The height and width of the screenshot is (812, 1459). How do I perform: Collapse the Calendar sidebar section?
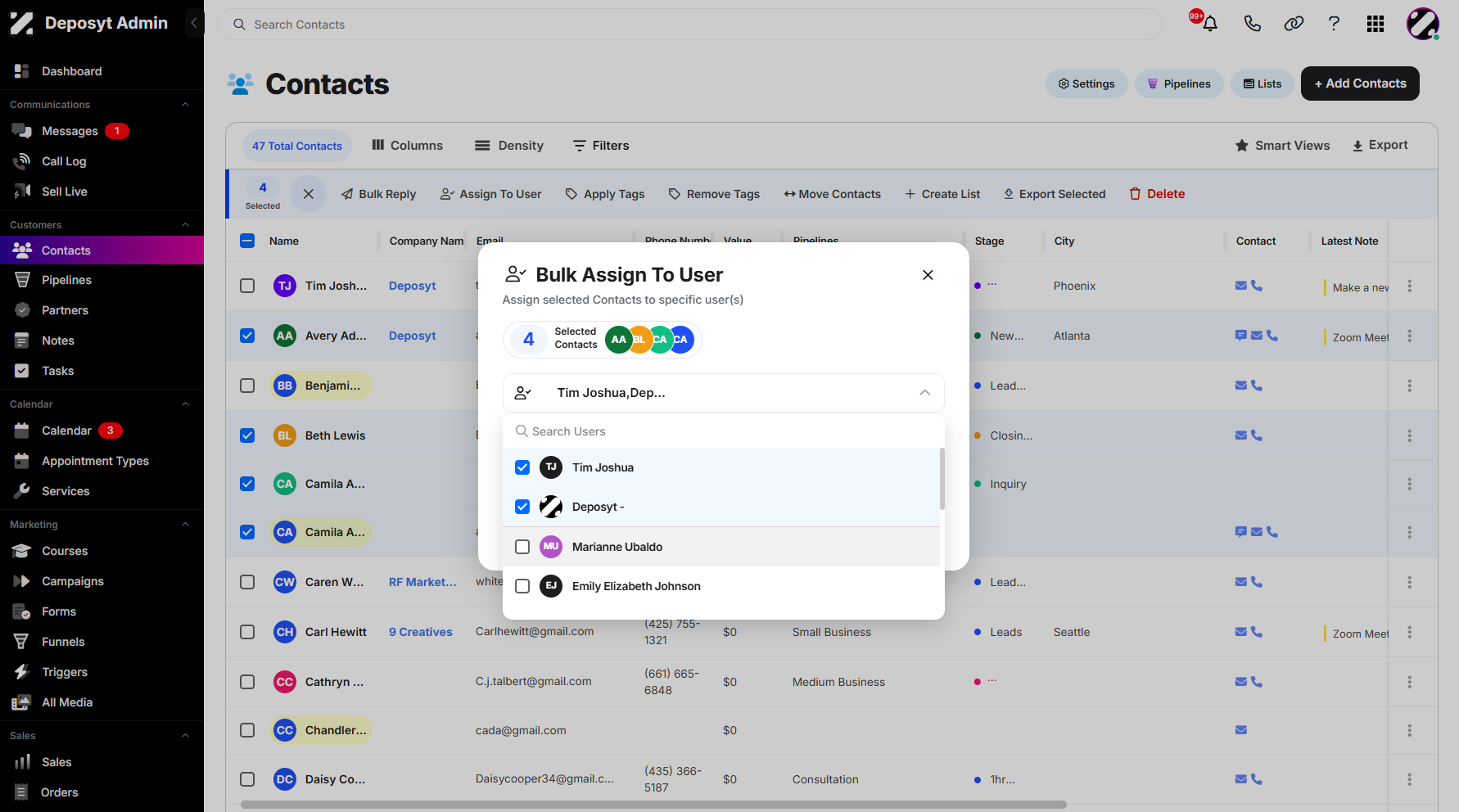coord(185,404)
